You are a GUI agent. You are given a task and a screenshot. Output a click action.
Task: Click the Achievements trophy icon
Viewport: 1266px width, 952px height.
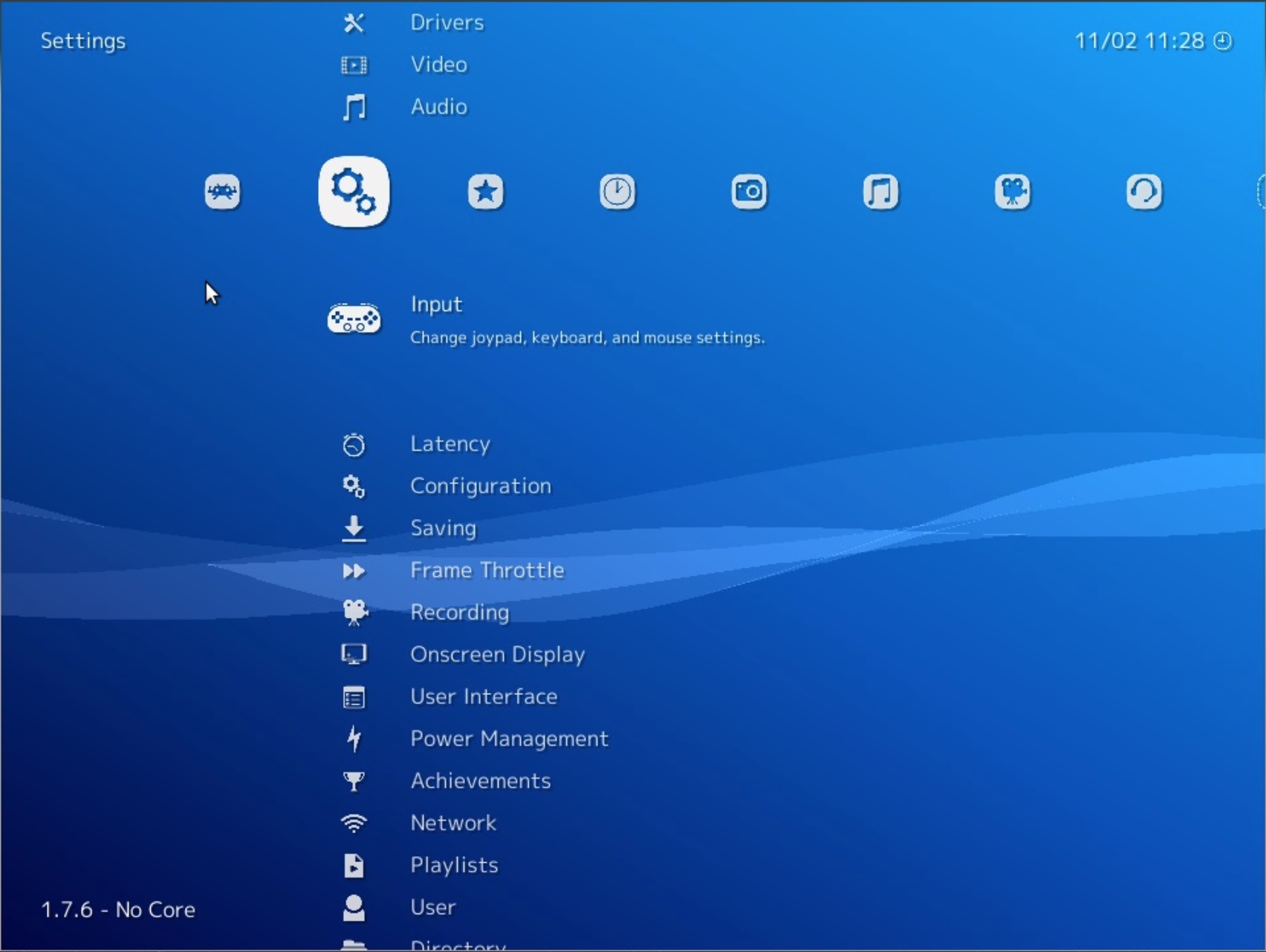(354, 781)
